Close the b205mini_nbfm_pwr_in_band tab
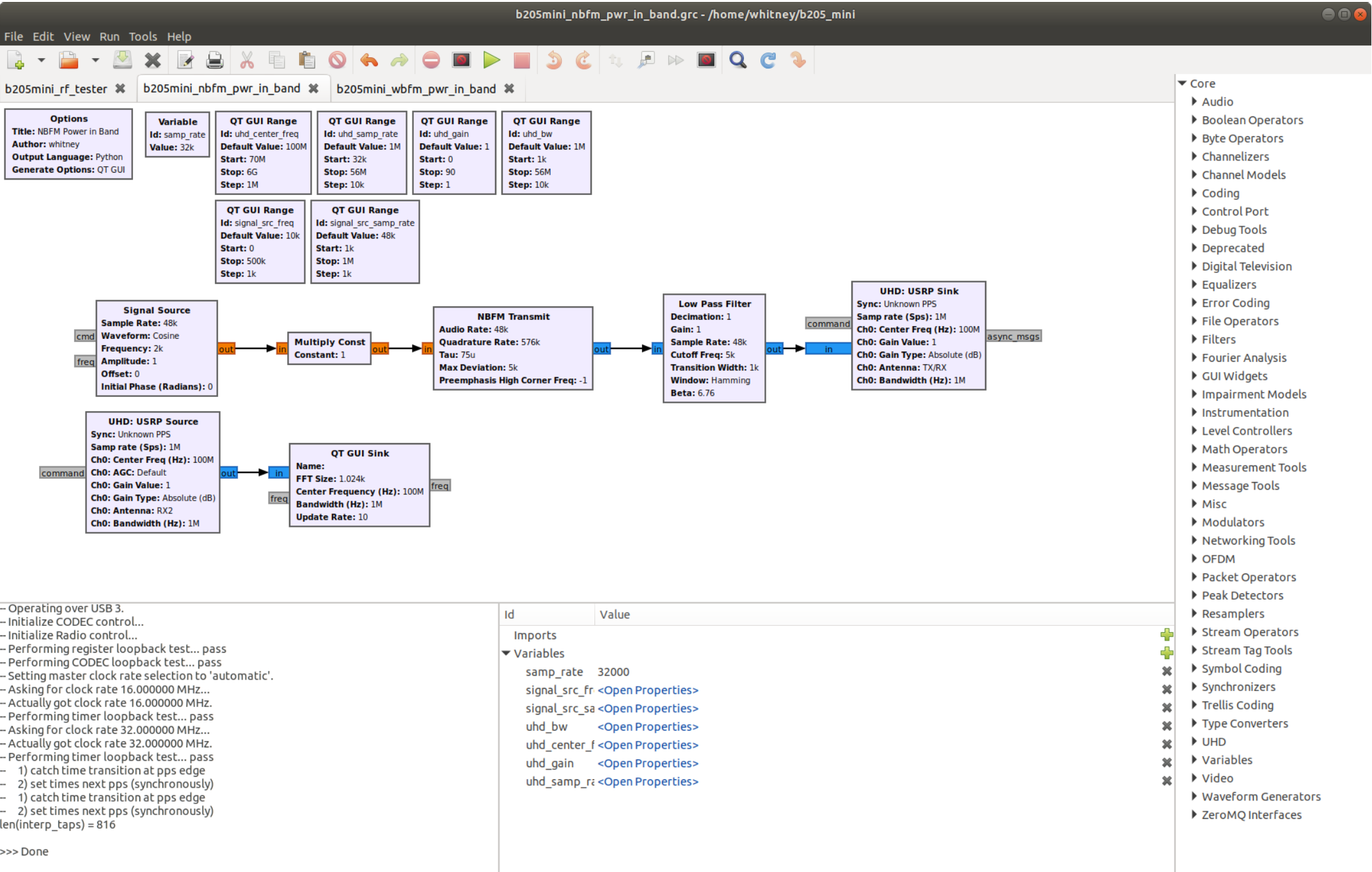The width and height of the screenshot is (1372, 872). click(313, 88)
